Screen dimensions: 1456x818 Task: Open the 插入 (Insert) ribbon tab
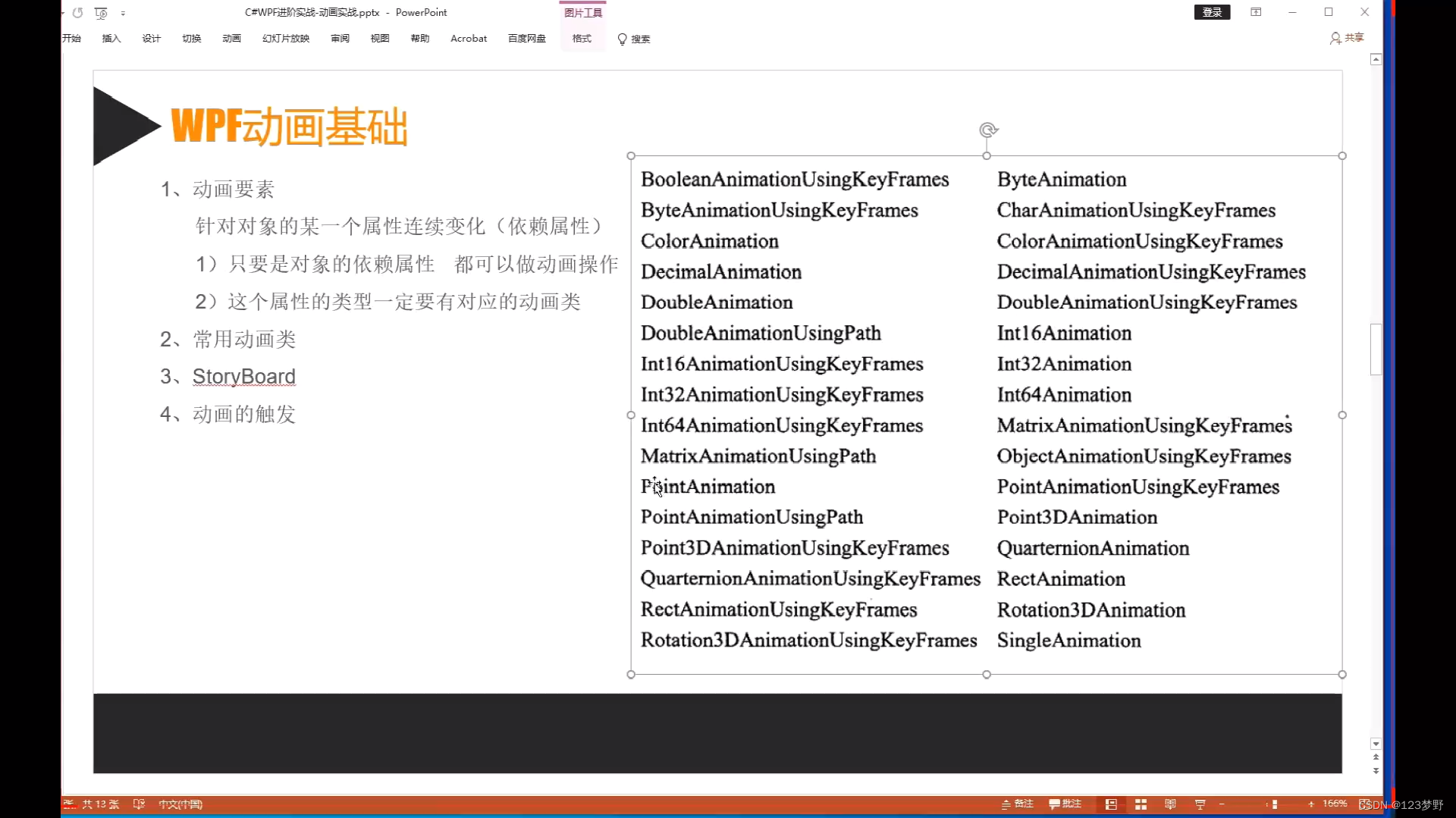click(111, 39)
